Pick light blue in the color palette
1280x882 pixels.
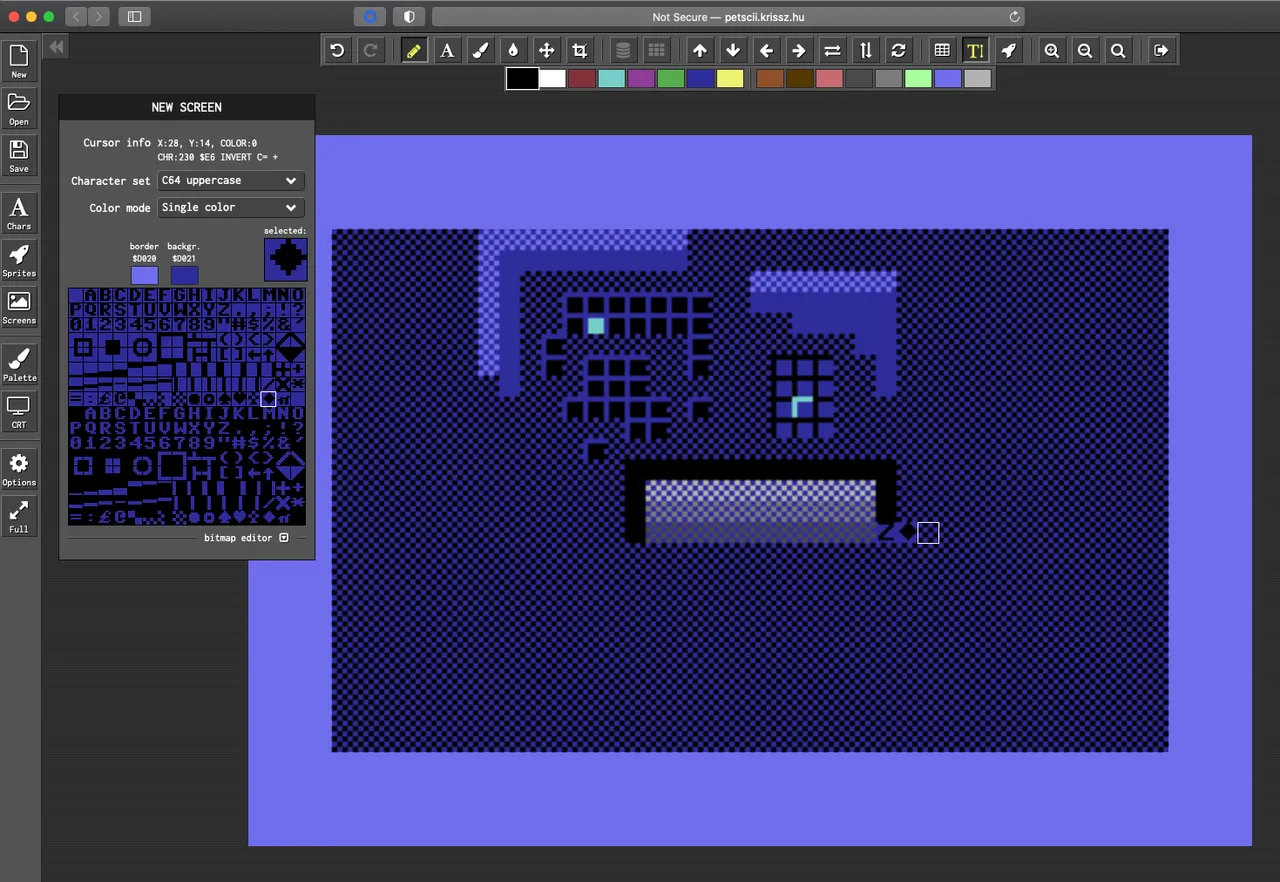point(948,79)
